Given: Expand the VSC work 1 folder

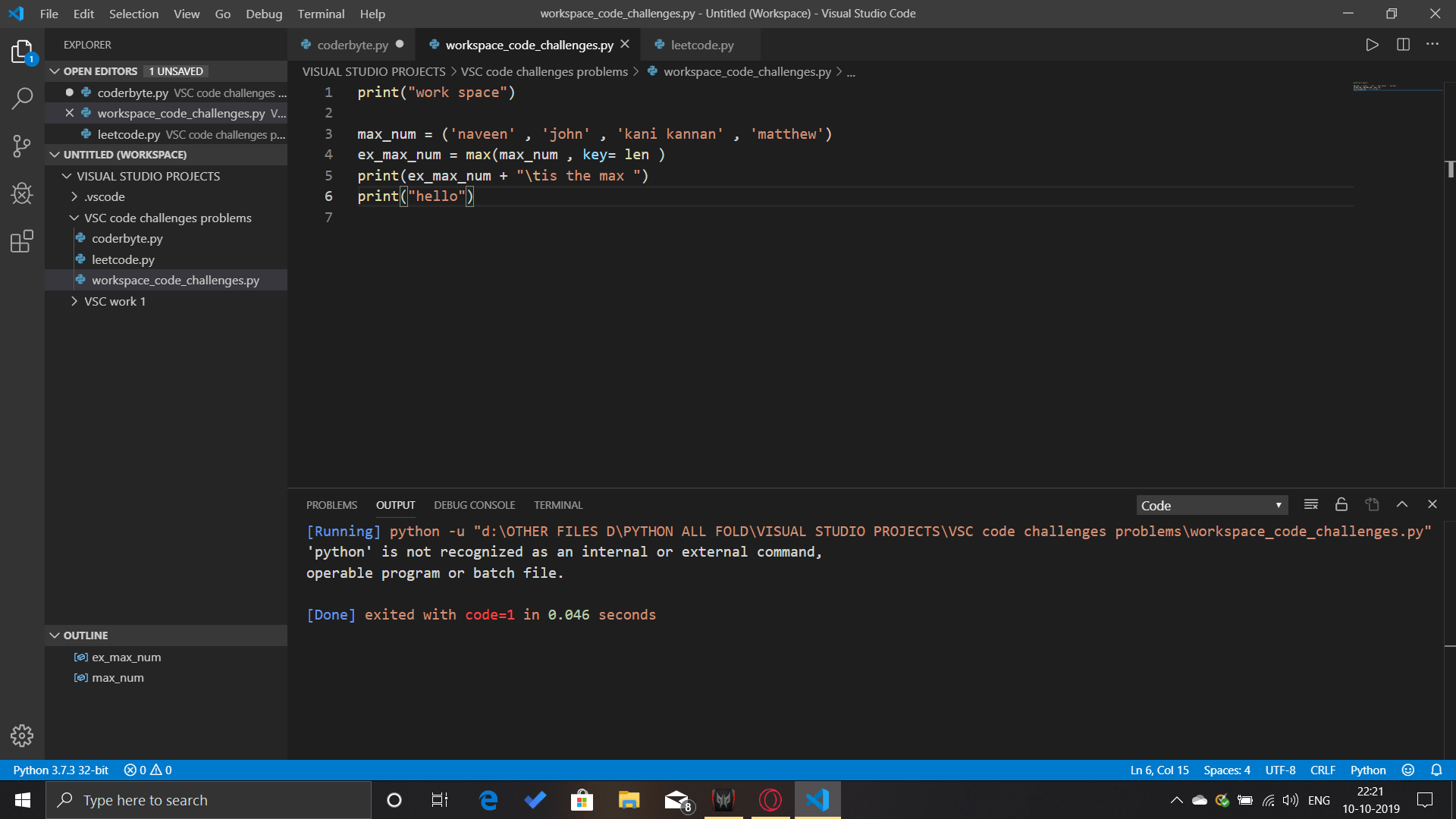Looking at the screenshot, I should click(115, 301).
